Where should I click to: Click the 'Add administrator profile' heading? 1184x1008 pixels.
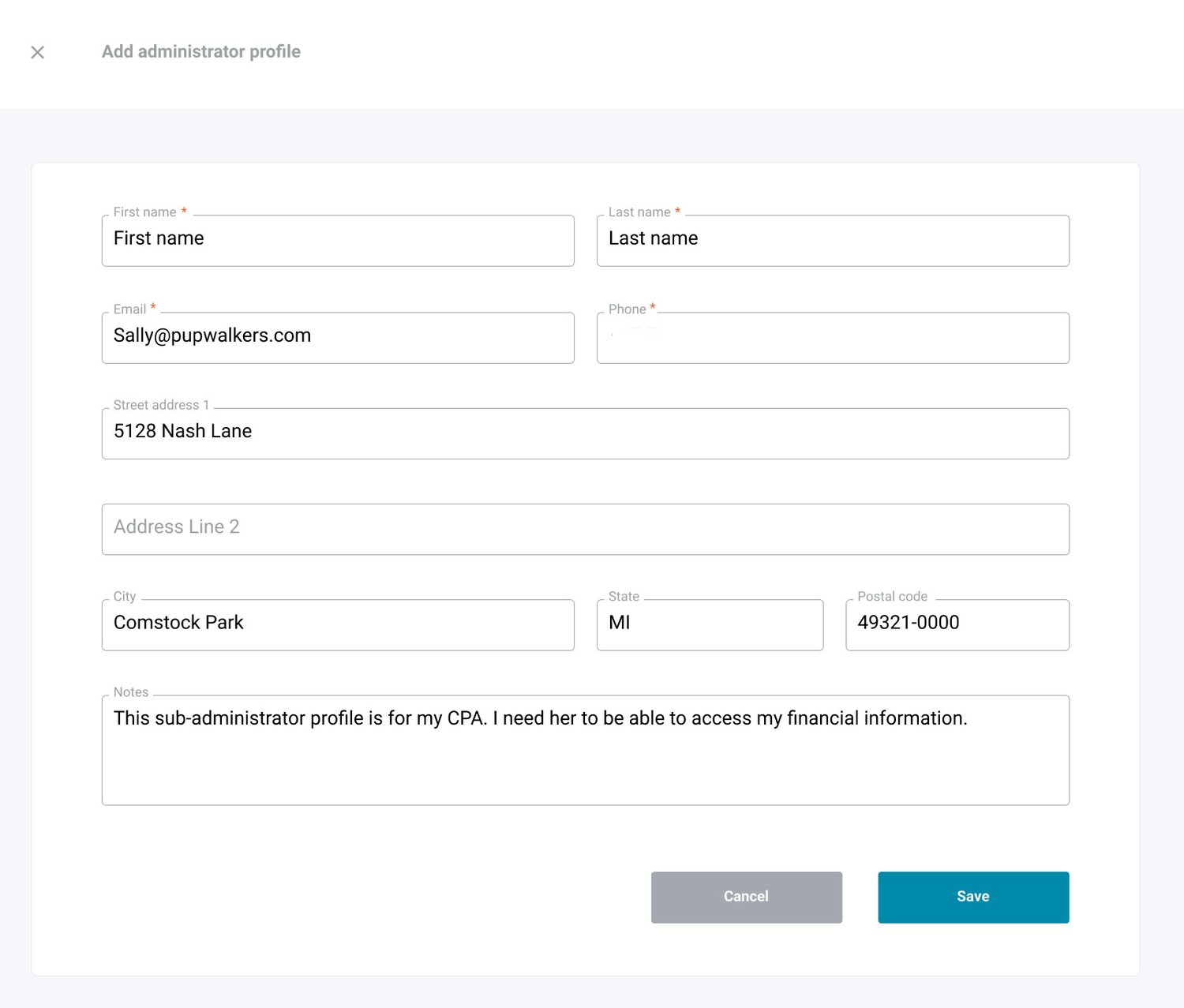(x=200, y=52)
